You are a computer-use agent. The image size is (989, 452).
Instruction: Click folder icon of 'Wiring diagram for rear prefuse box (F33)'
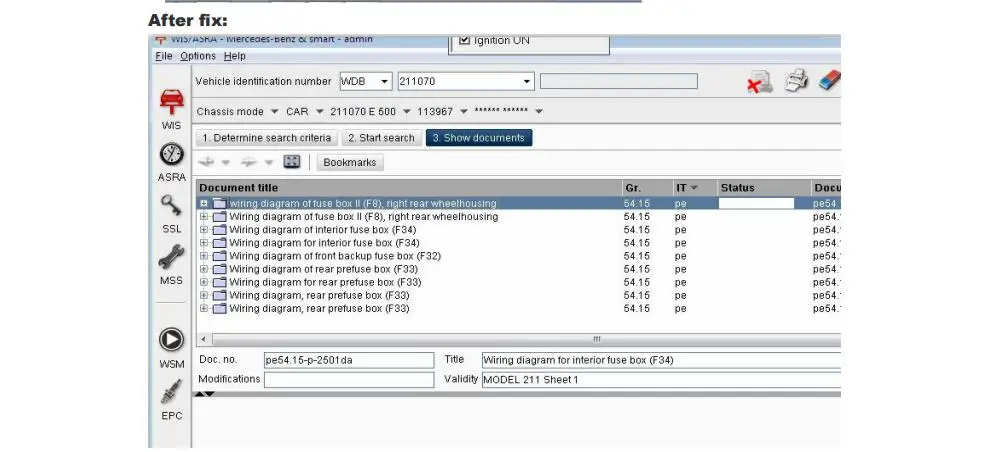219,282
